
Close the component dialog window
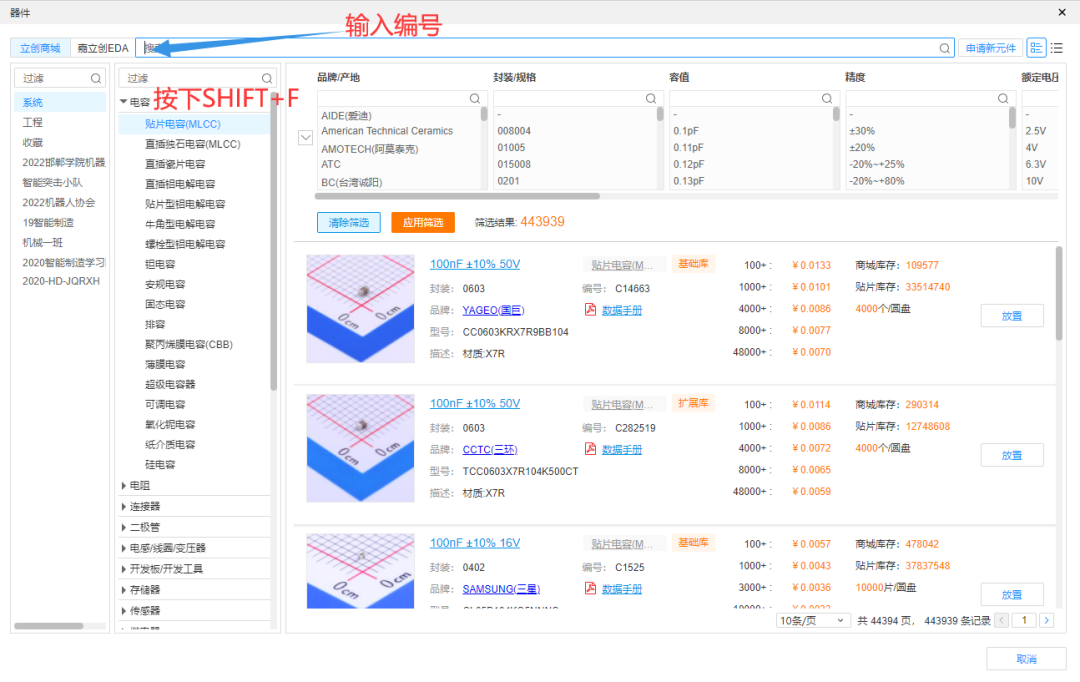[x=1061, y=12]
